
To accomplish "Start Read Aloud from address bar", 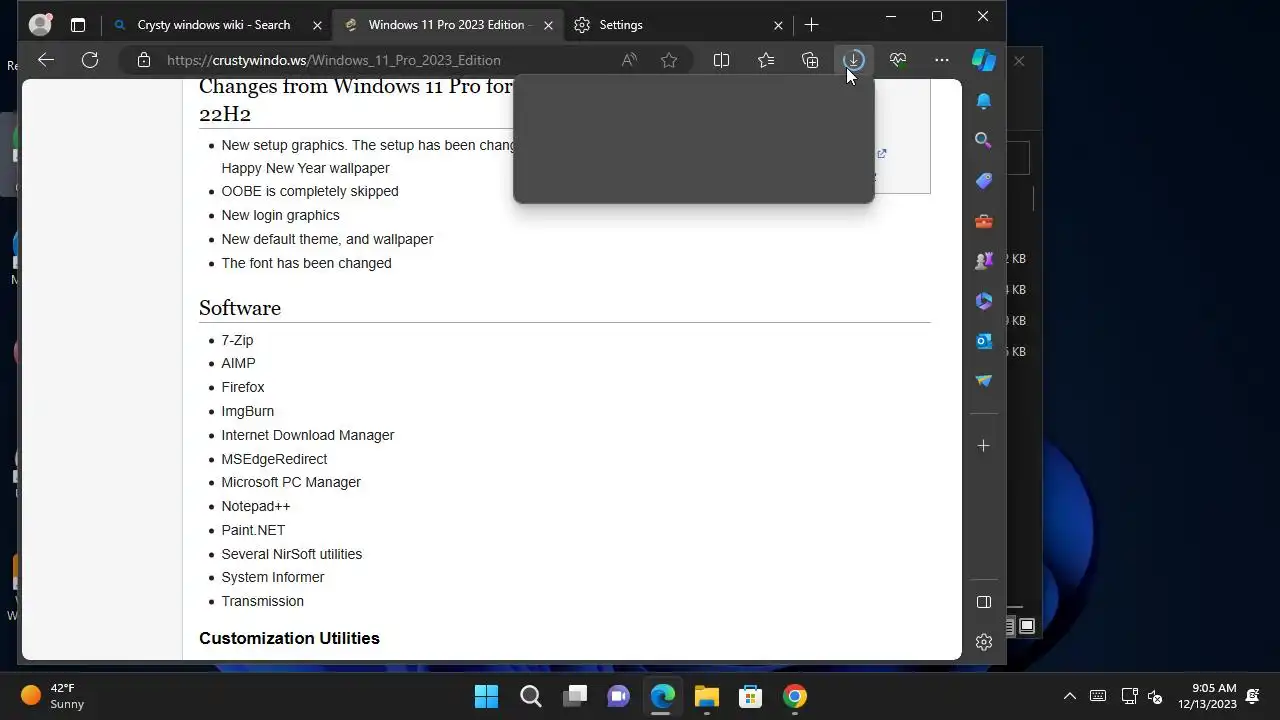I will 629,60.
